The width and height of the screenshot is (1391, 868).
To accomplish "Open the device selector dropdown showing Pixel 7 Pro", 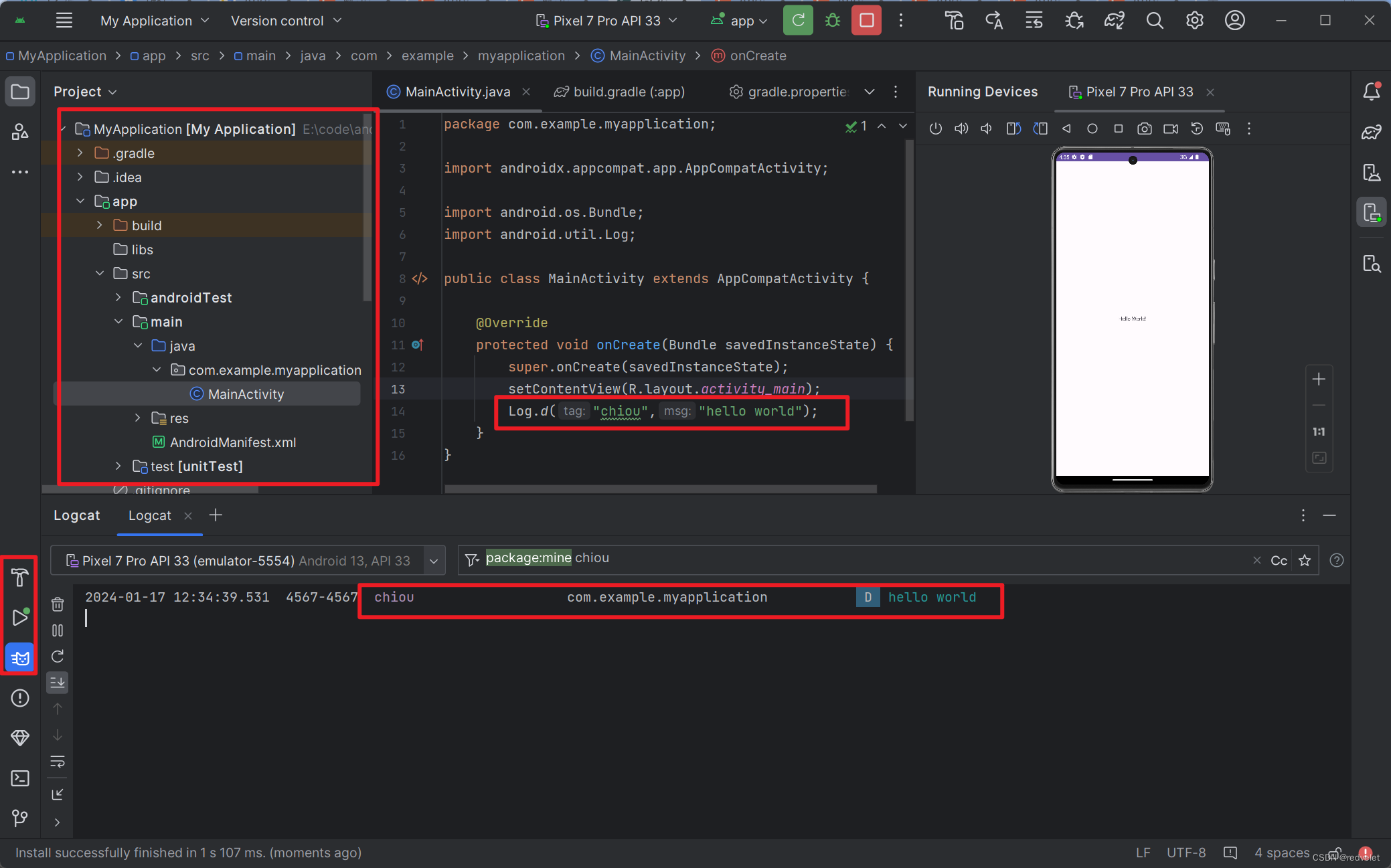I will [606, 20].
